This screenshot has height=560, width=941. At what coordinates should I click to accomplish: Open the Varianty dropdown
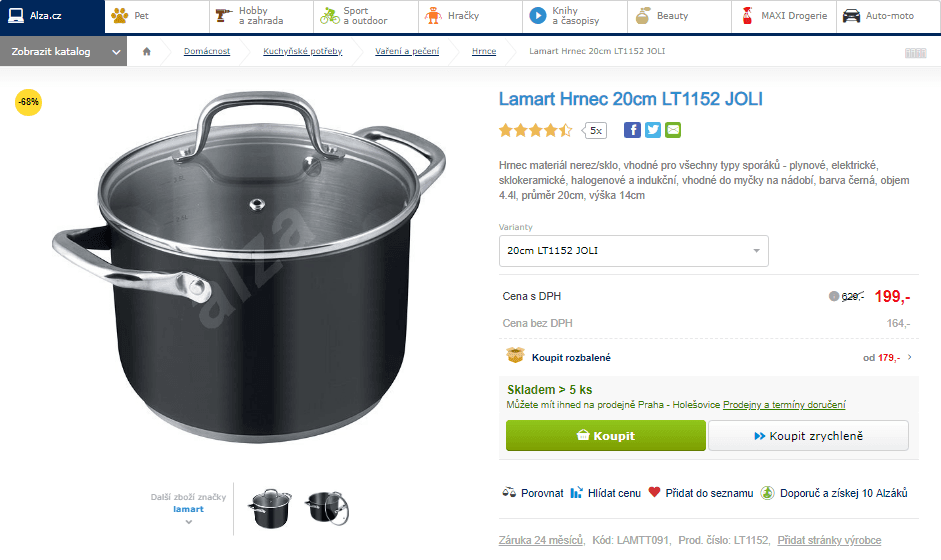(x=633, y=251)
